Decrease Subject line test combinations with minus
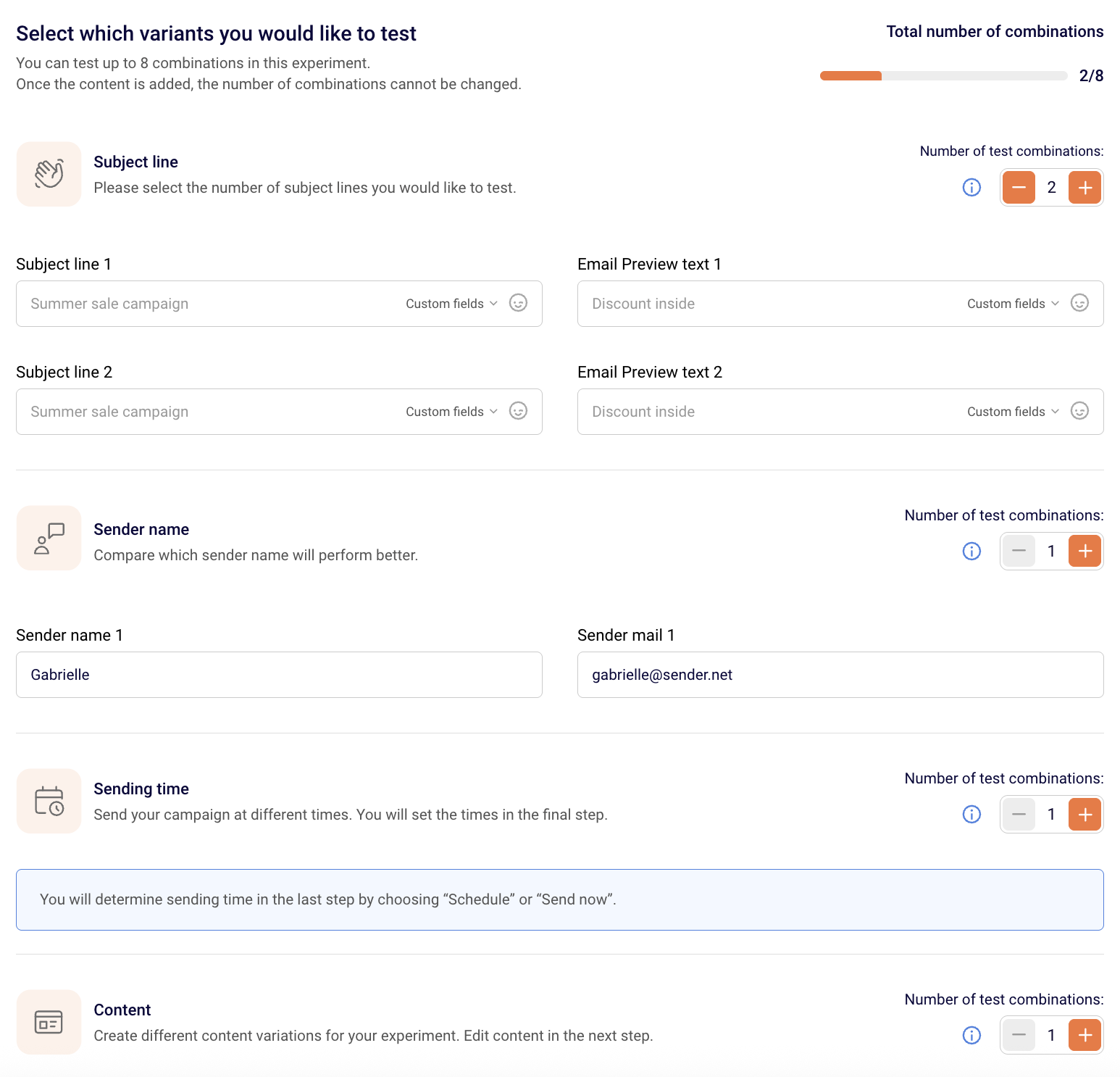1120x1077 pixels. click(1019, 188)
